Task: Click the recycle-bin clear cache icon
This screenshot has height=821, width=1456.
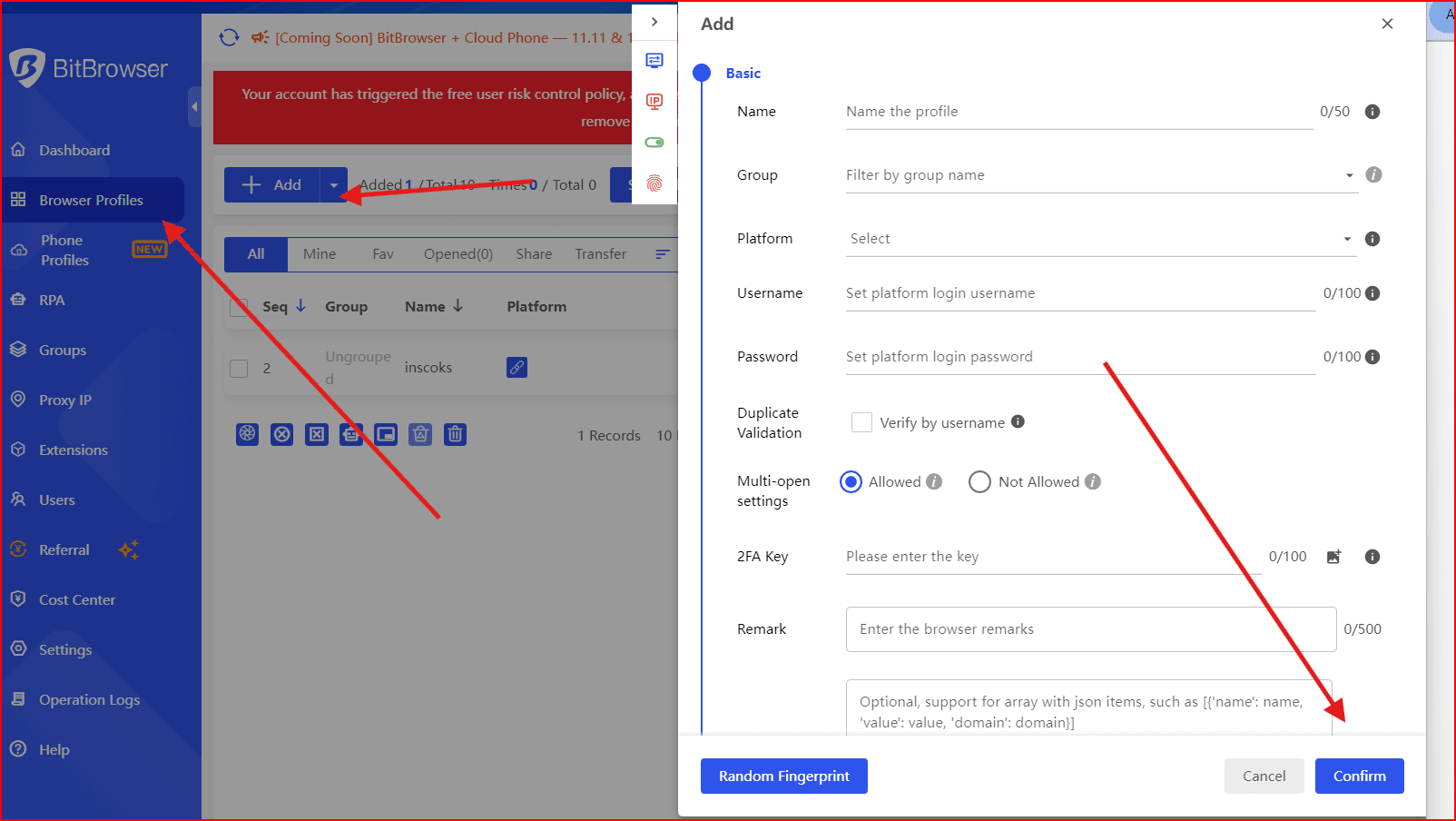Action: coord(420,434)
